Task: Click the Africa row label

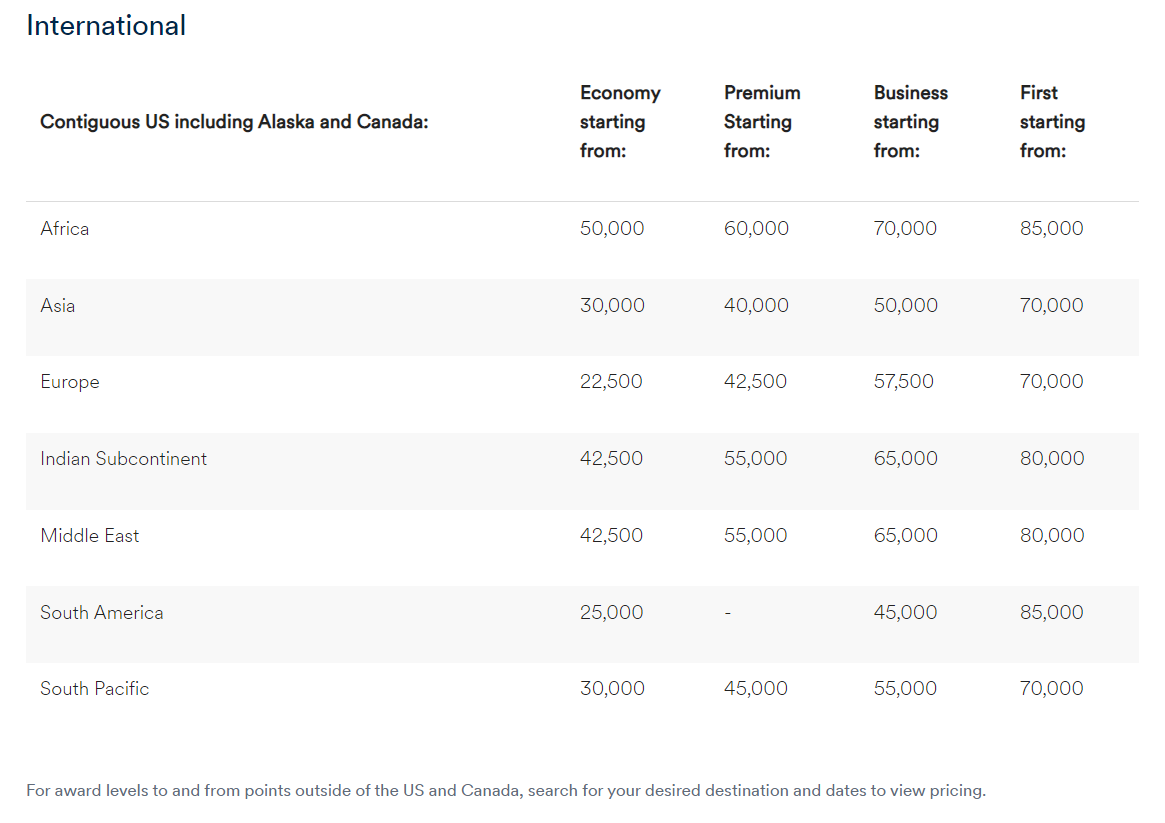Action: (x=65, y=229)
